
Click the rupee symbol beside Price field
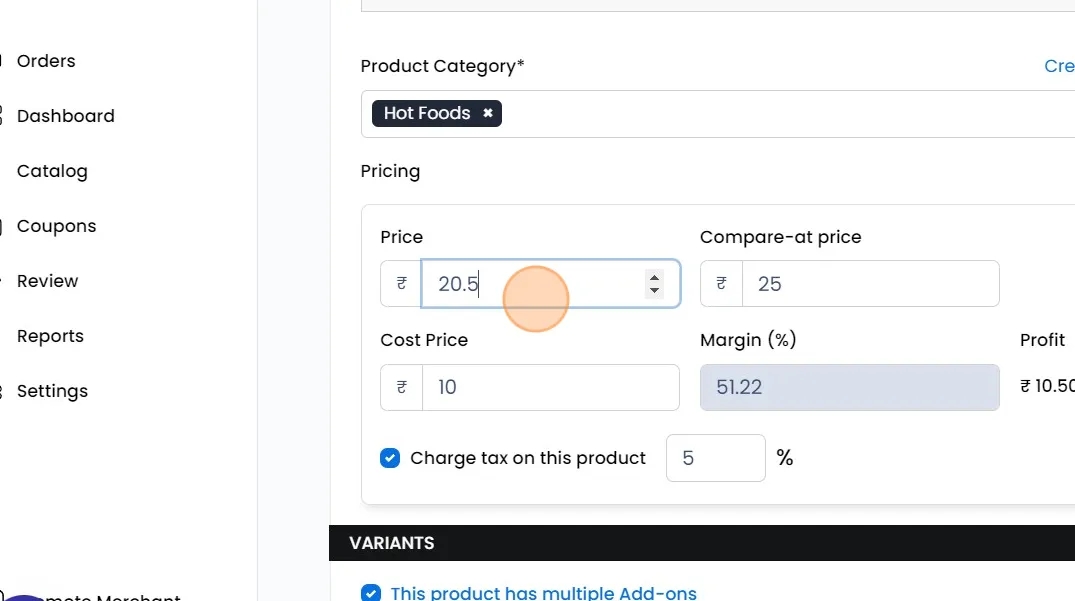[x=401, y=284]
